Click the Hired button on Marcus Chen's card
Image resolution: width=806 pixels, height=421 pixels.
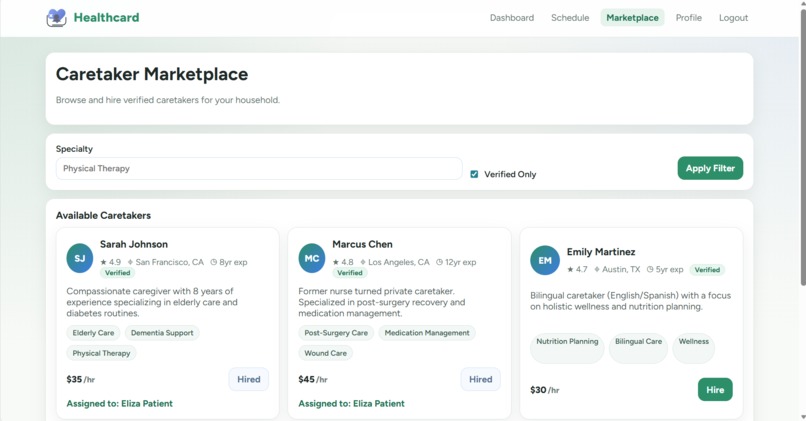481,379
